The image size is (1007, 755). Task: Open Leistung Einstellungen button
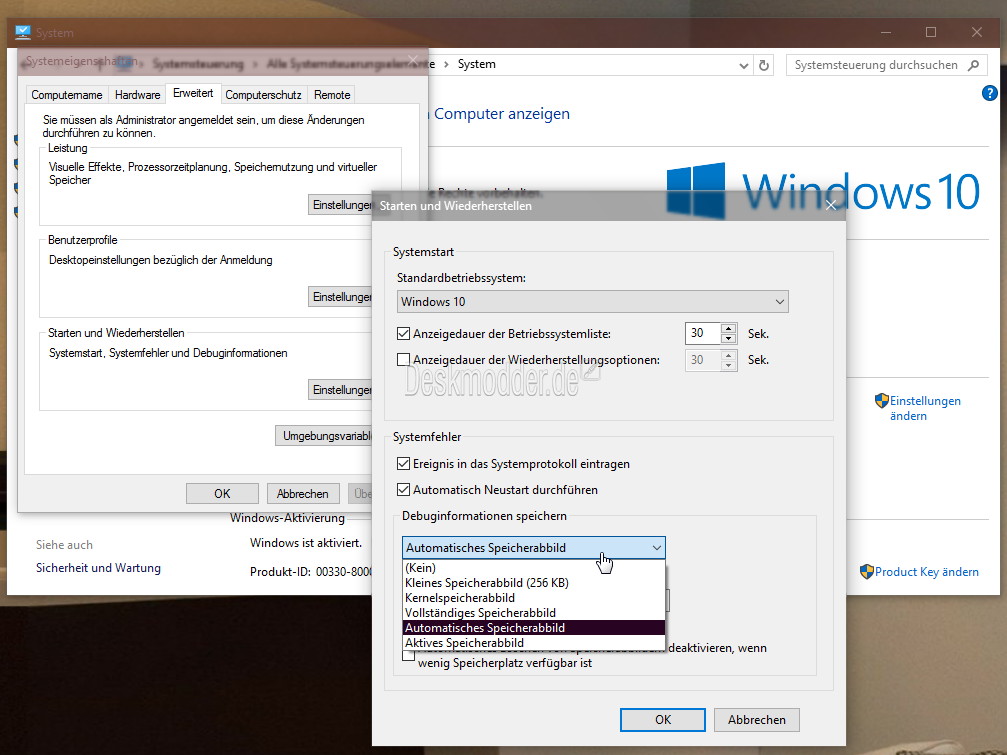pos(341,205)
